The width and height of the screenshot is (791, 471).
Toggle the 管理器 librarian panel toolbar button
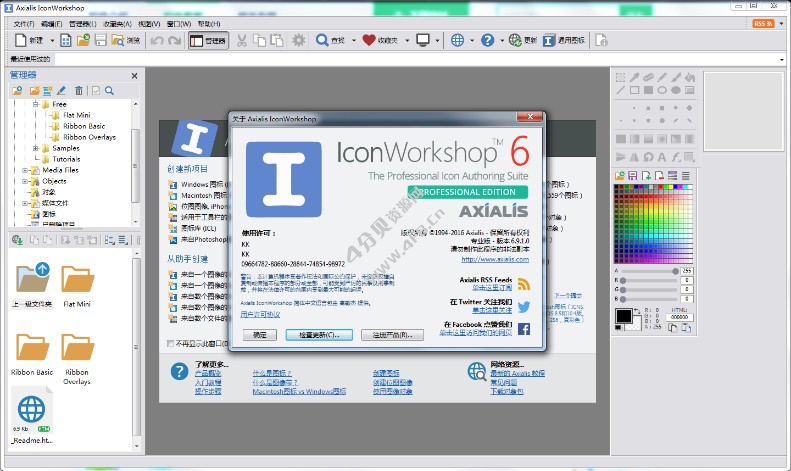click(208, 40)
